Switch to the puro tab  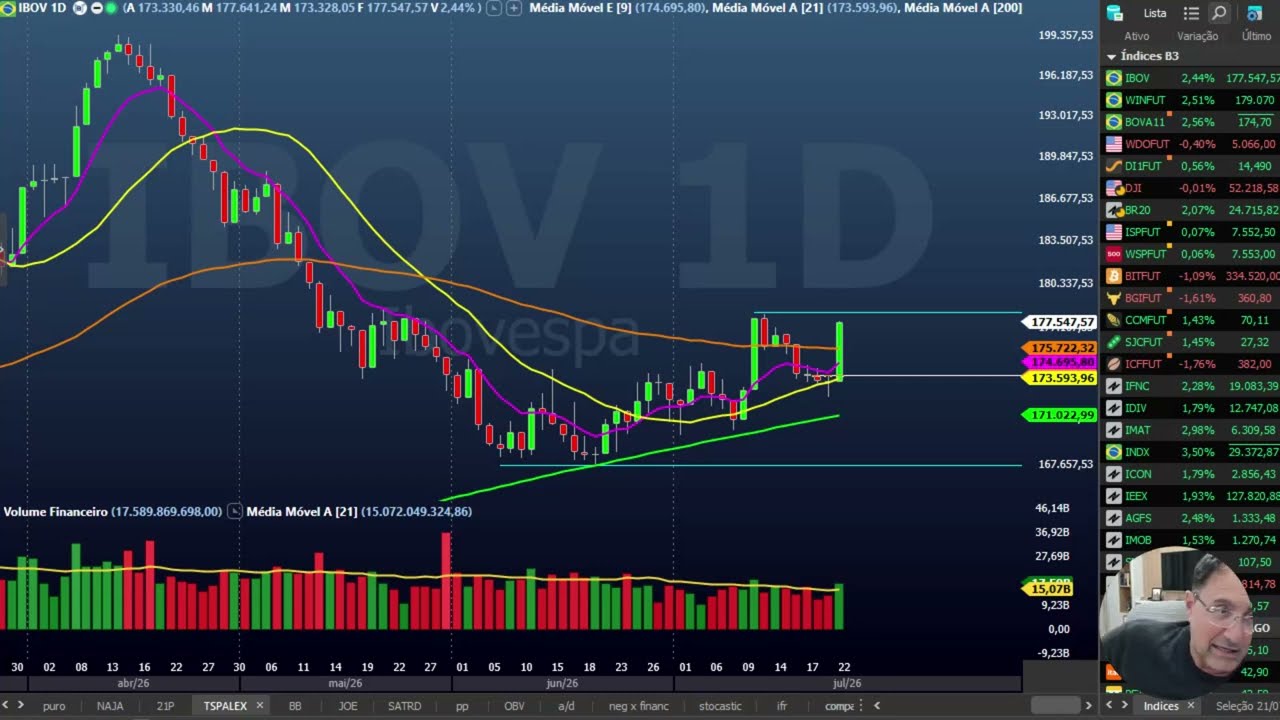click(x=54, y=706)
